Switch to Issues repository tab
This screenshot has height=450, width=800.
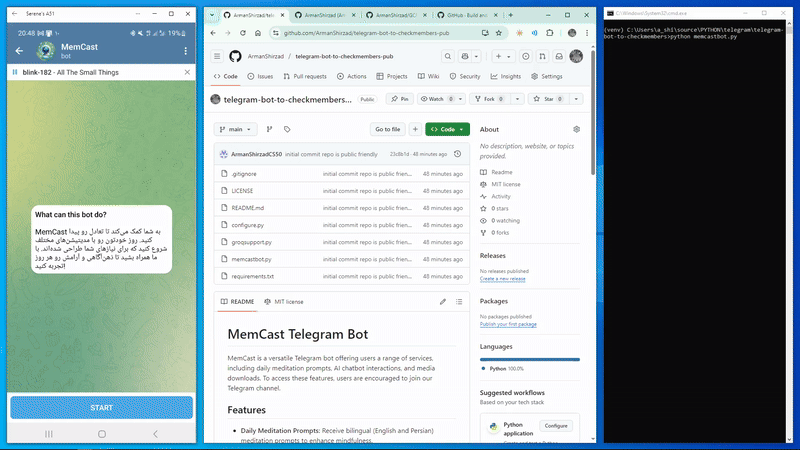(x=260, y=76)
